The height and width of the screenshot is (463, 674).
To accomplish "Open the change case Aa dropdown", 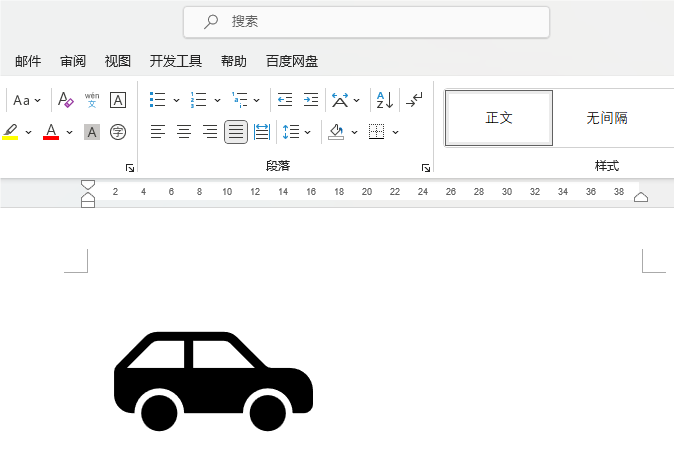I will (38, 100).
